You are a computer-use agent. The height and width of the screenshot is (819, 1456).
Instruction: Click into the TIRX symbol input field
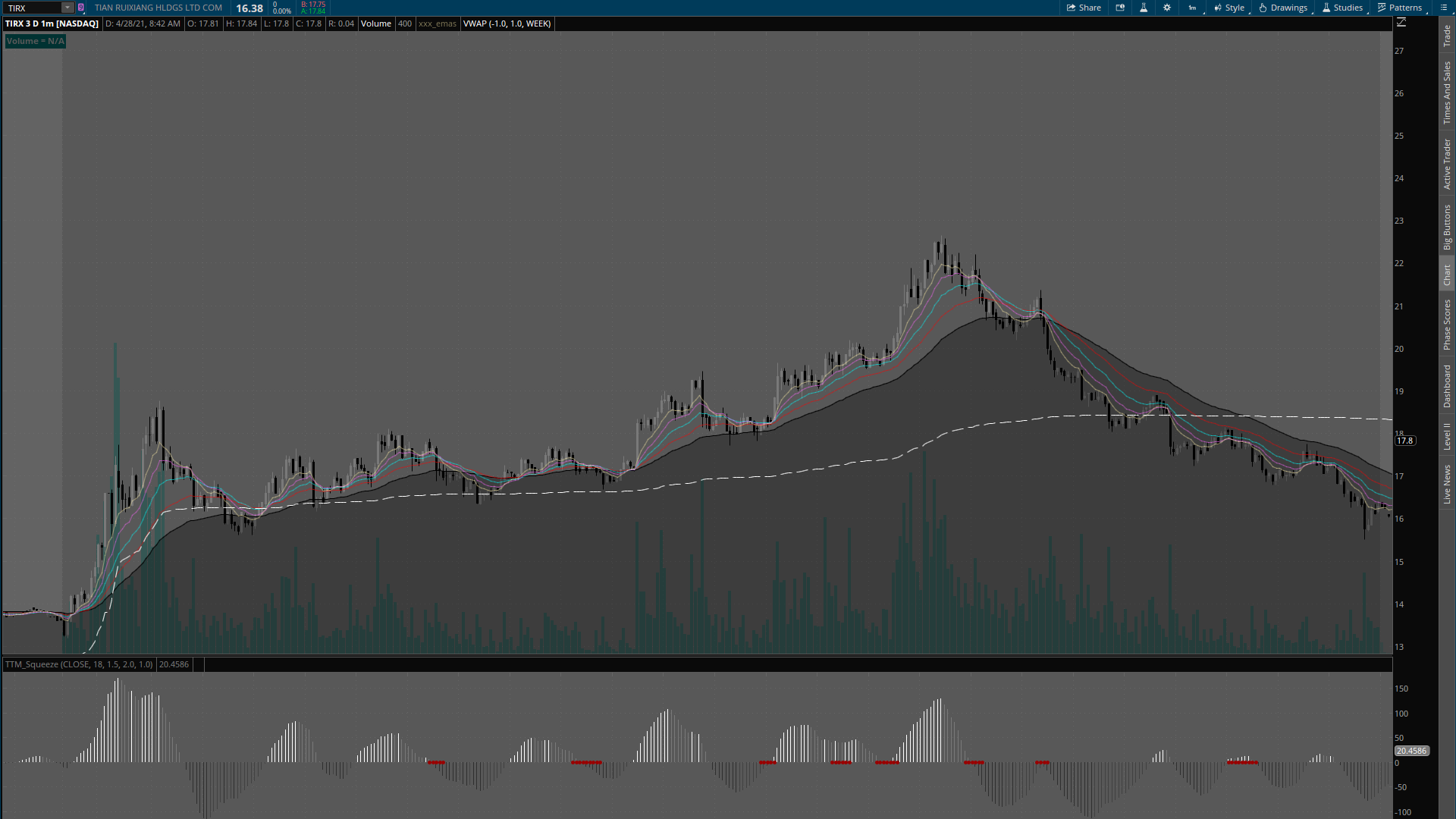click(x=32, y=8)
